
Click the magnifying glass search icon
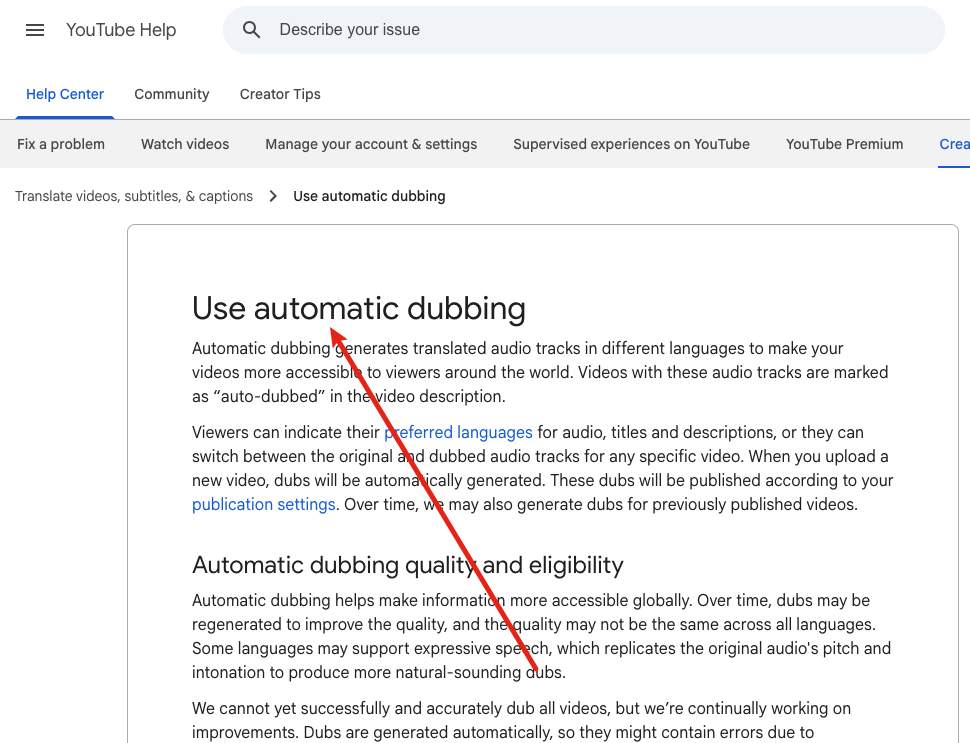click(x=252, y=30)
